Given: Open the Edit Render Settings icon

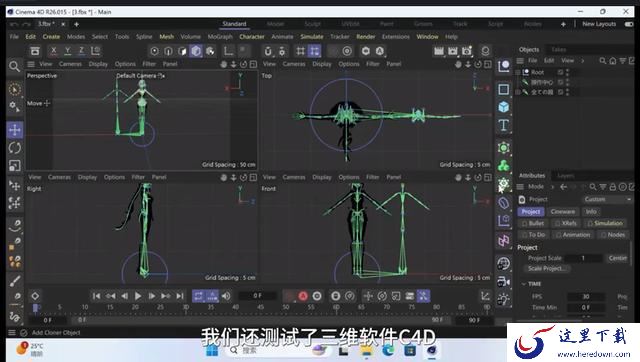Looking at the screenshot, I should pos(467,51).
